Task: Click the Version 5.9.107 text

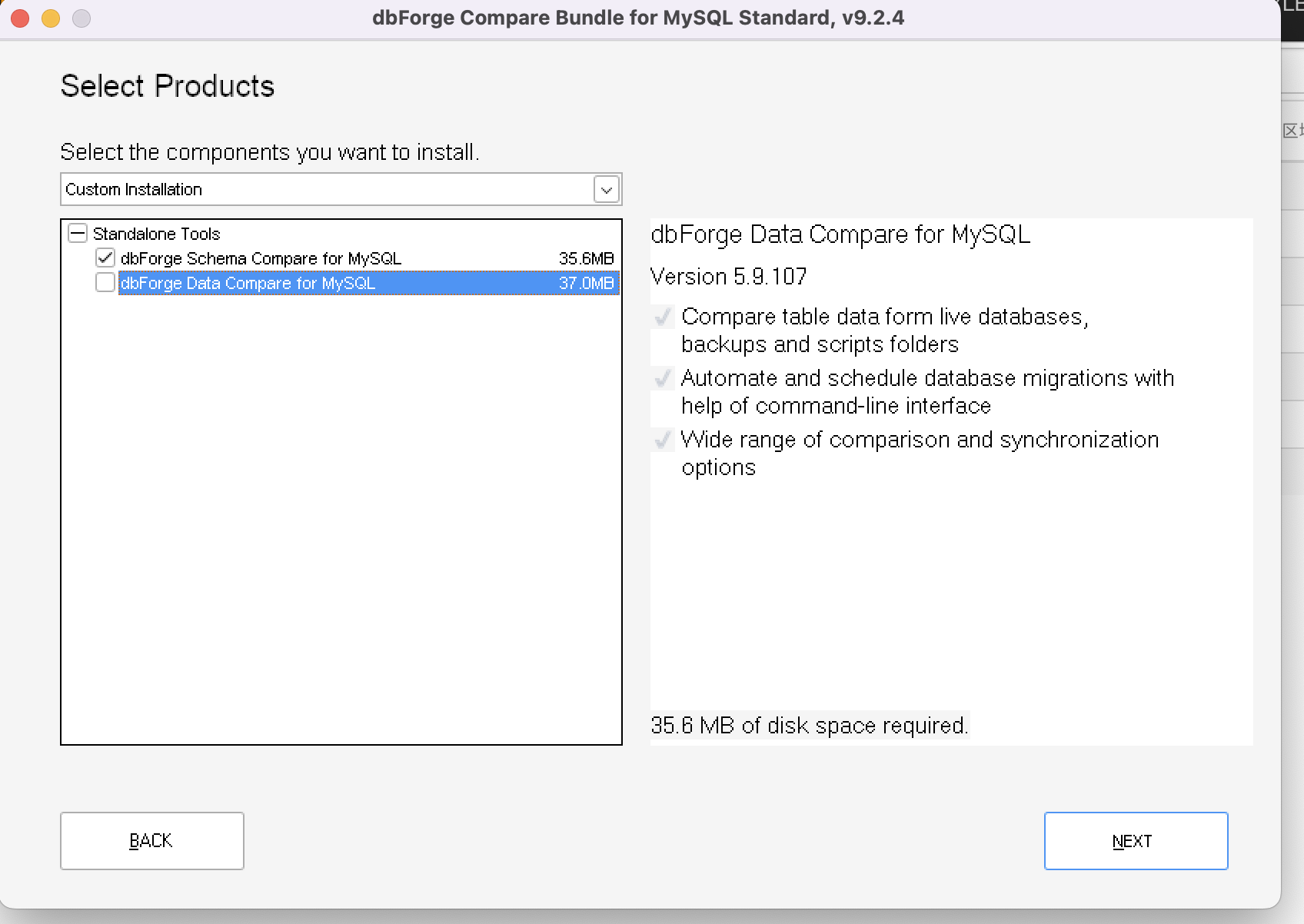Action: tap(729, 277)
